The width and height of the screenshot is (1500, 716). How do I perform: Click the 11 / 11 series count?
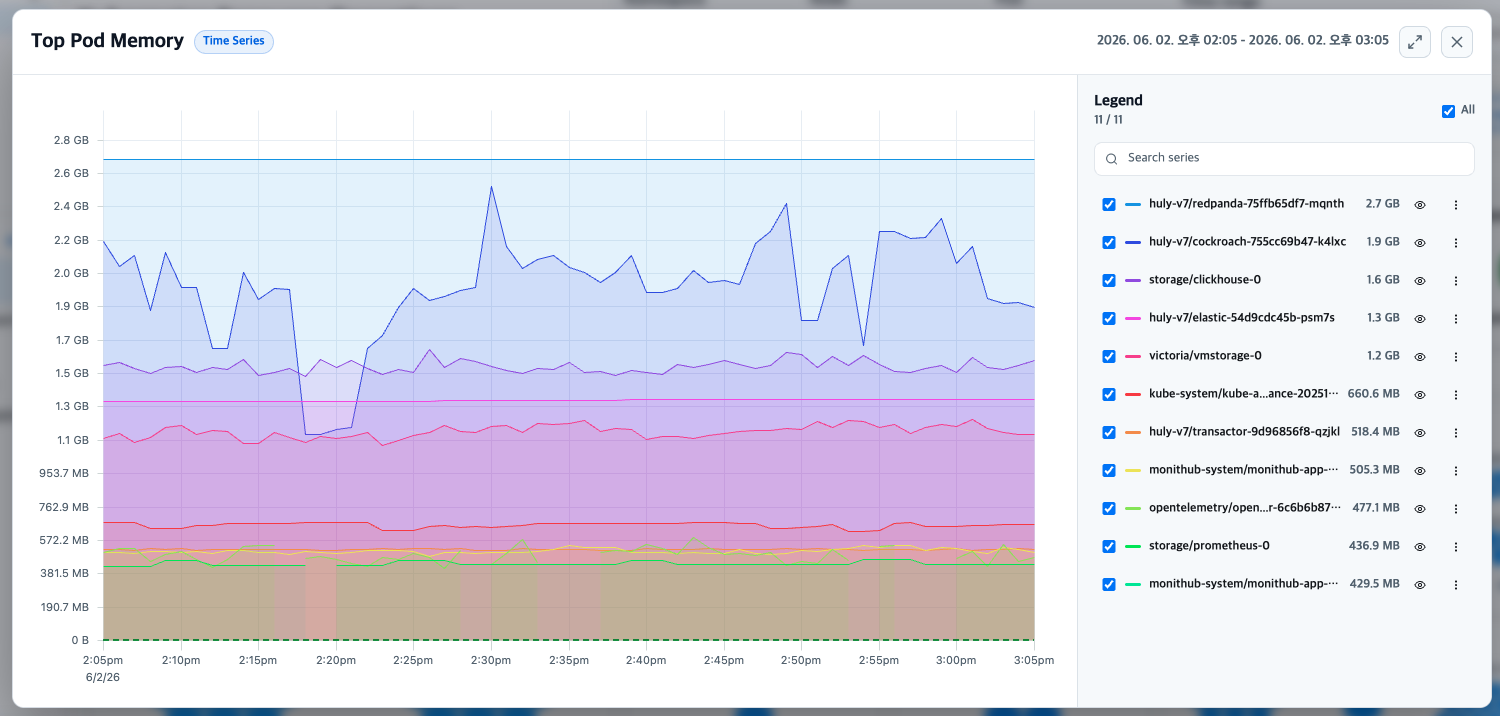coord(1108,120)
